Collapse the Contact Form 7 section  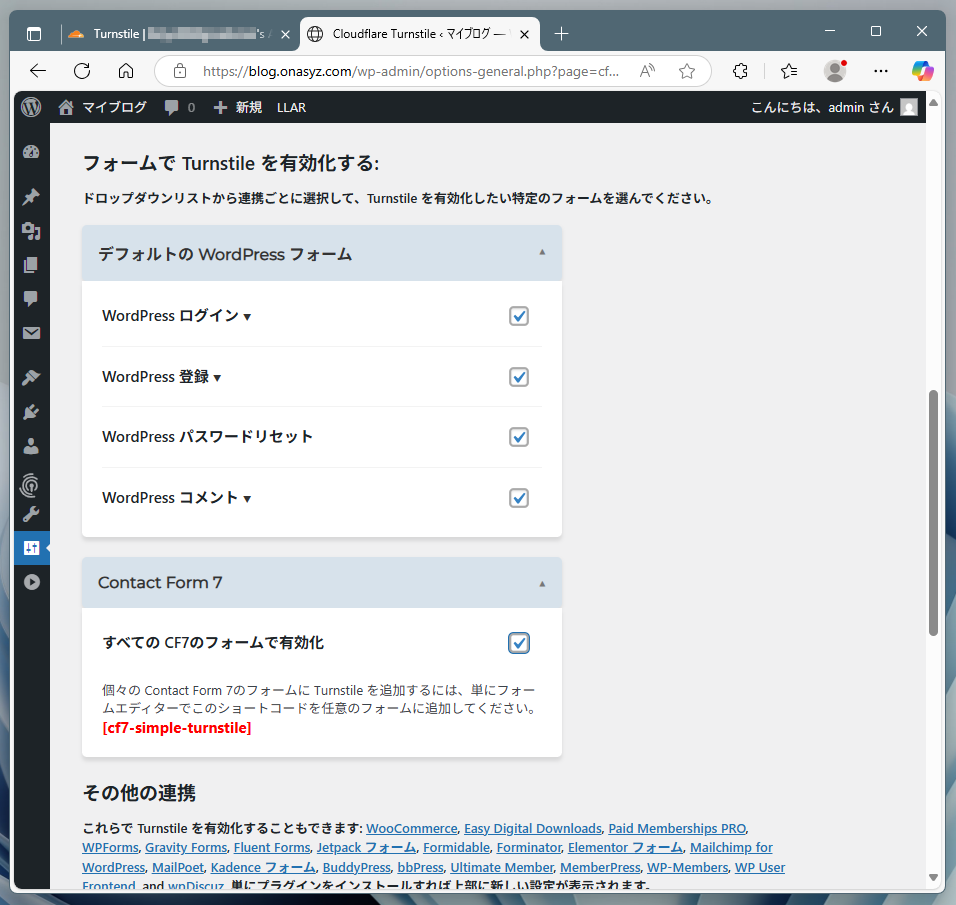coord(542,583)
